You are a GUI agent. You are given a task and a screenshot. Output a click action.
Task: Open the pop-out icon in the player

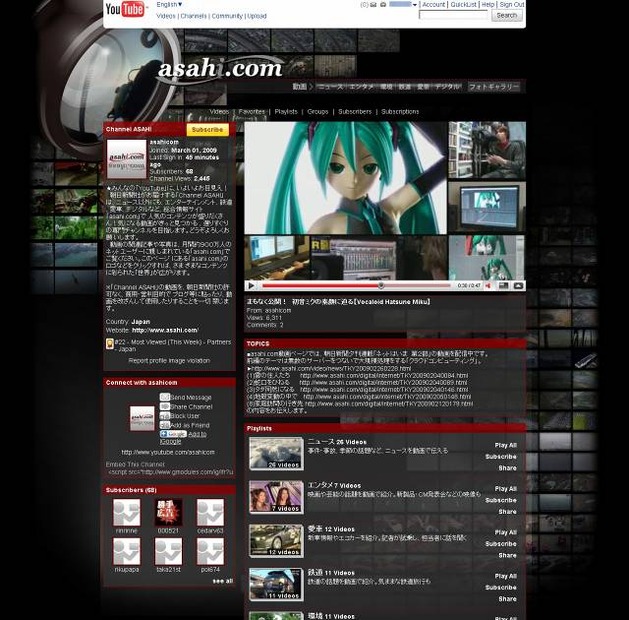pyautogui.click(x=518, y=286)
